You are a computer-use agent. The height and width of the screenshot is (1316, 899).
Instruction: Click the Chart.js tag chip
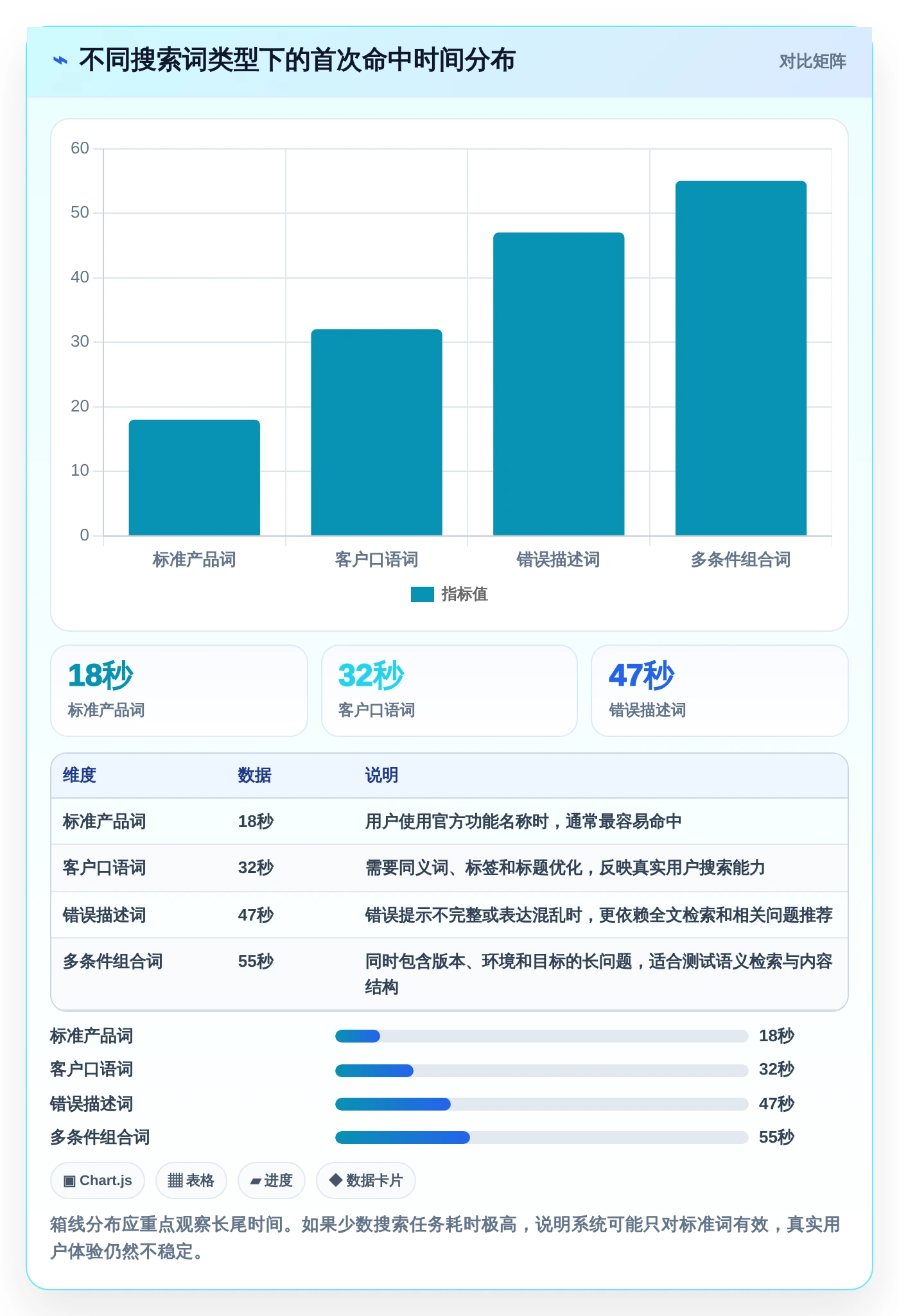click(98, 1181)
